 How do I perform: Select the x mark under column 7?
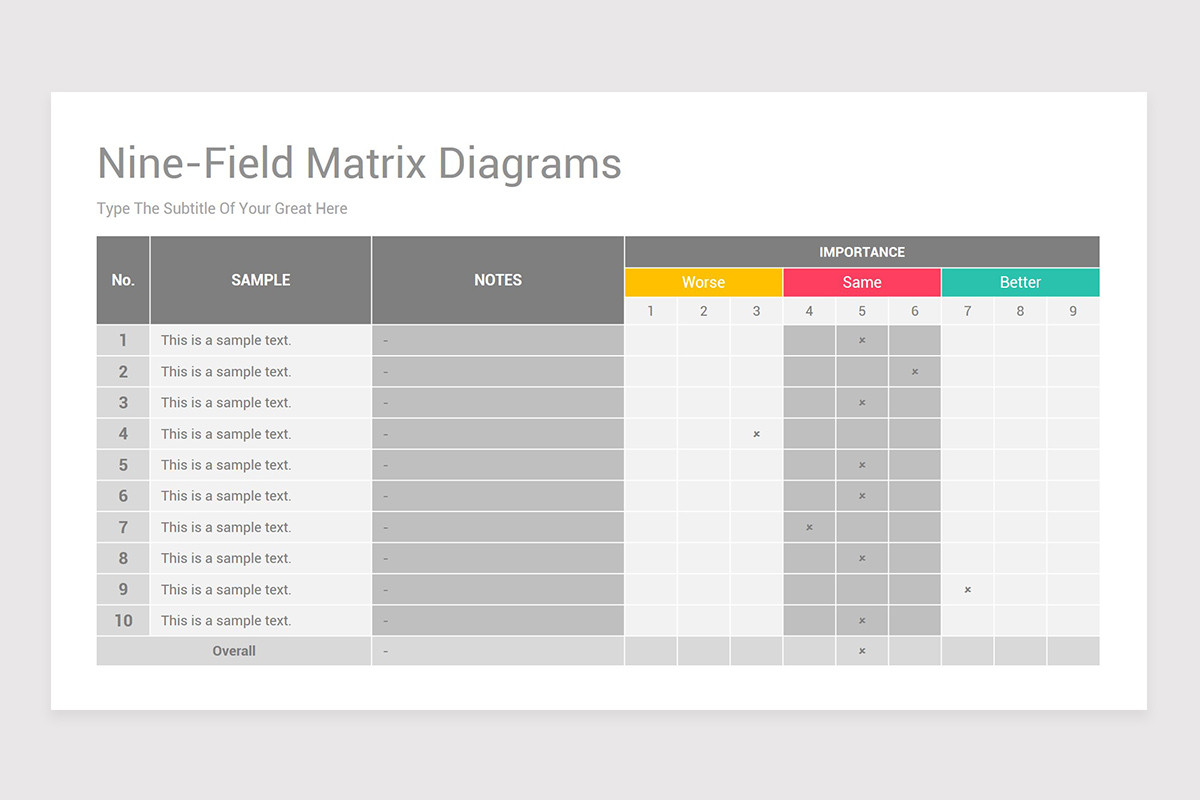pyautogui.click(x=967, y=589)
